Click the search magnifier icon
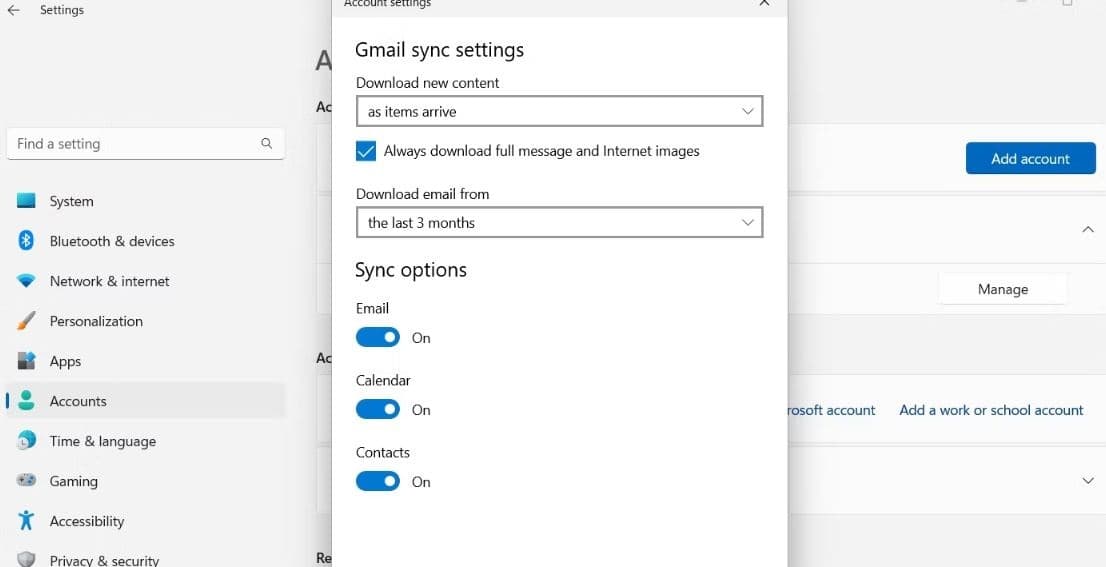The image size is (1106, 567). coord(267,143)
